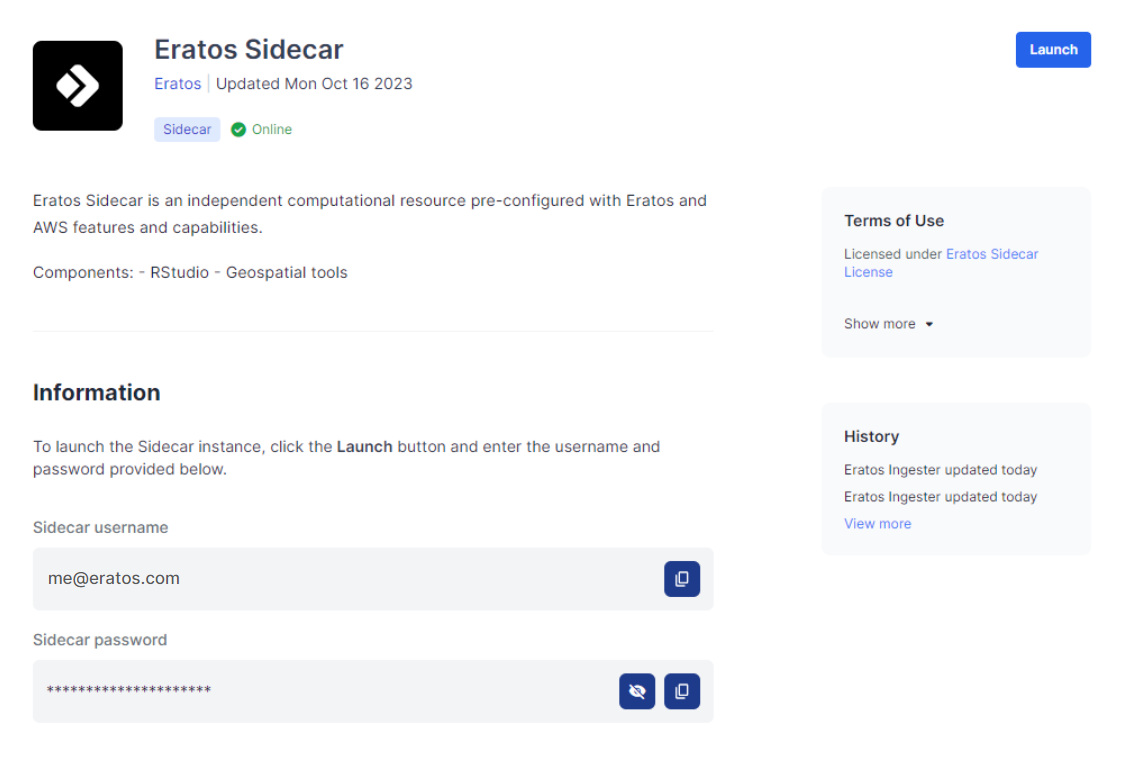
Task: Click the Eratos Sidecar title heading
Action: pyautogui.click(x=249, y=50)
